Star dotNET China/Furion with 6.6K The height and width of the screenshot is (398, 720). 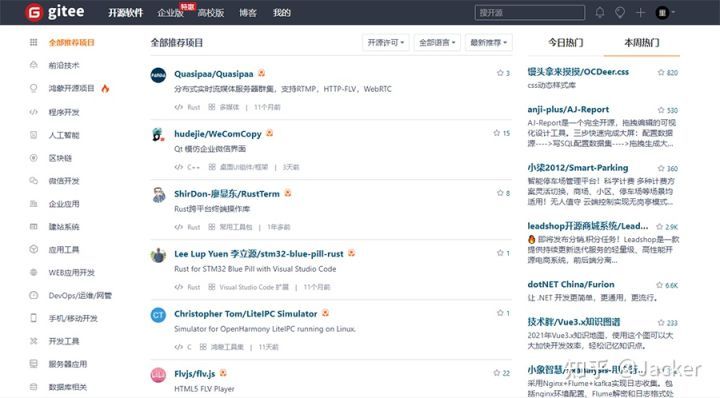[659, 285]
